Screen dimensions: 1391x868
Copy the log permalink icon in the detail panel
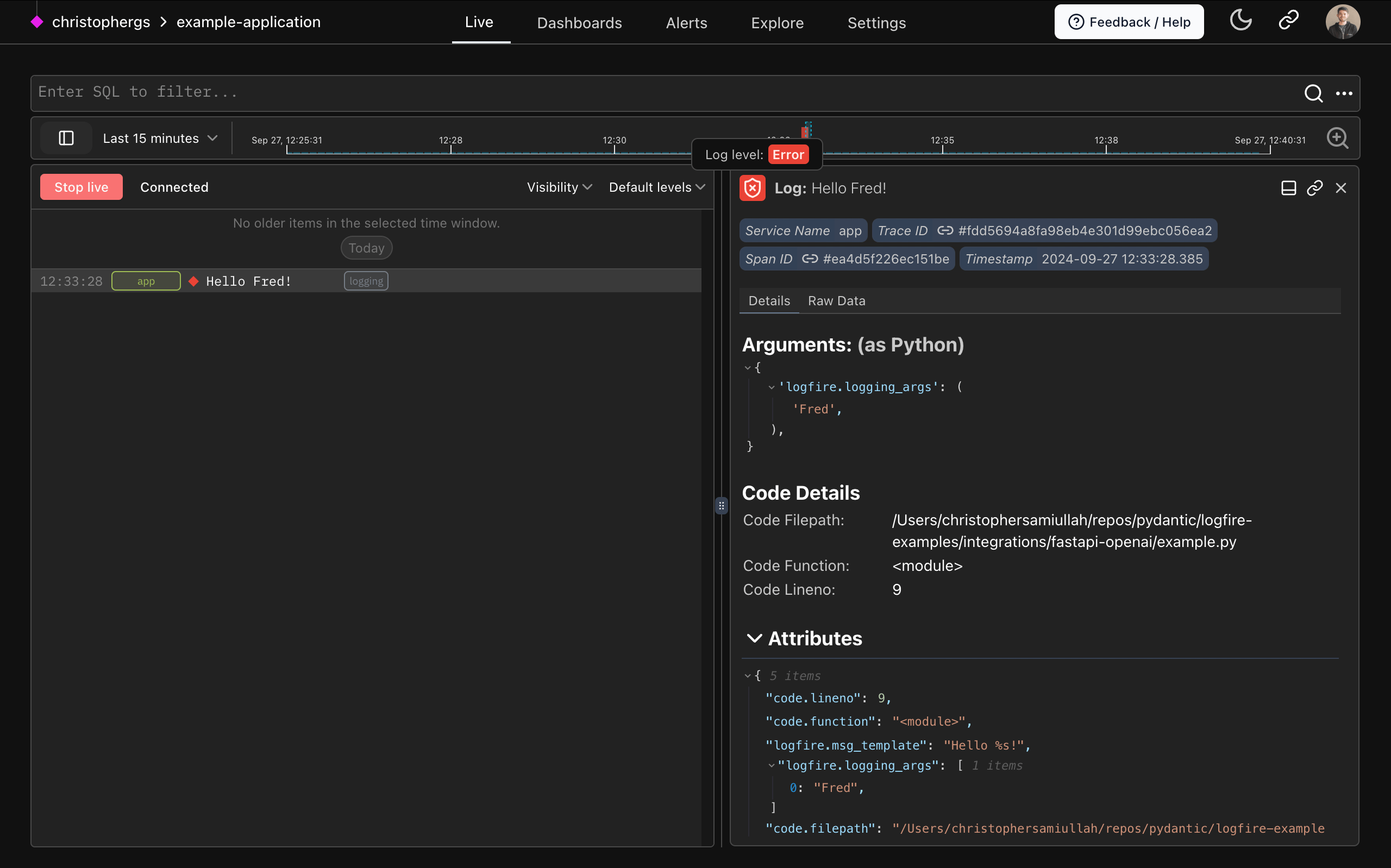click(1314, 187)
